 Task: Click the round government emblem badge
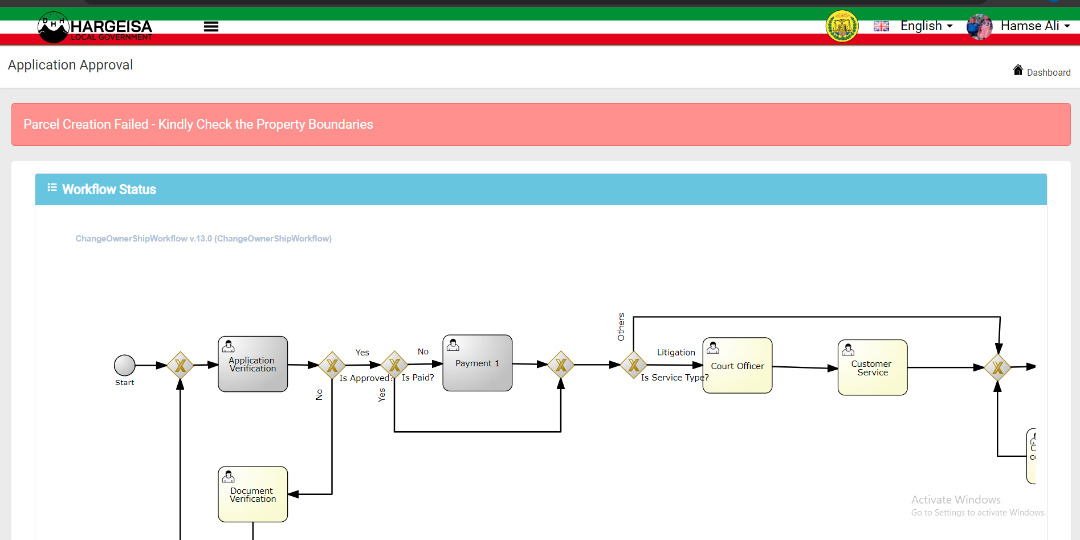(842, 26)
